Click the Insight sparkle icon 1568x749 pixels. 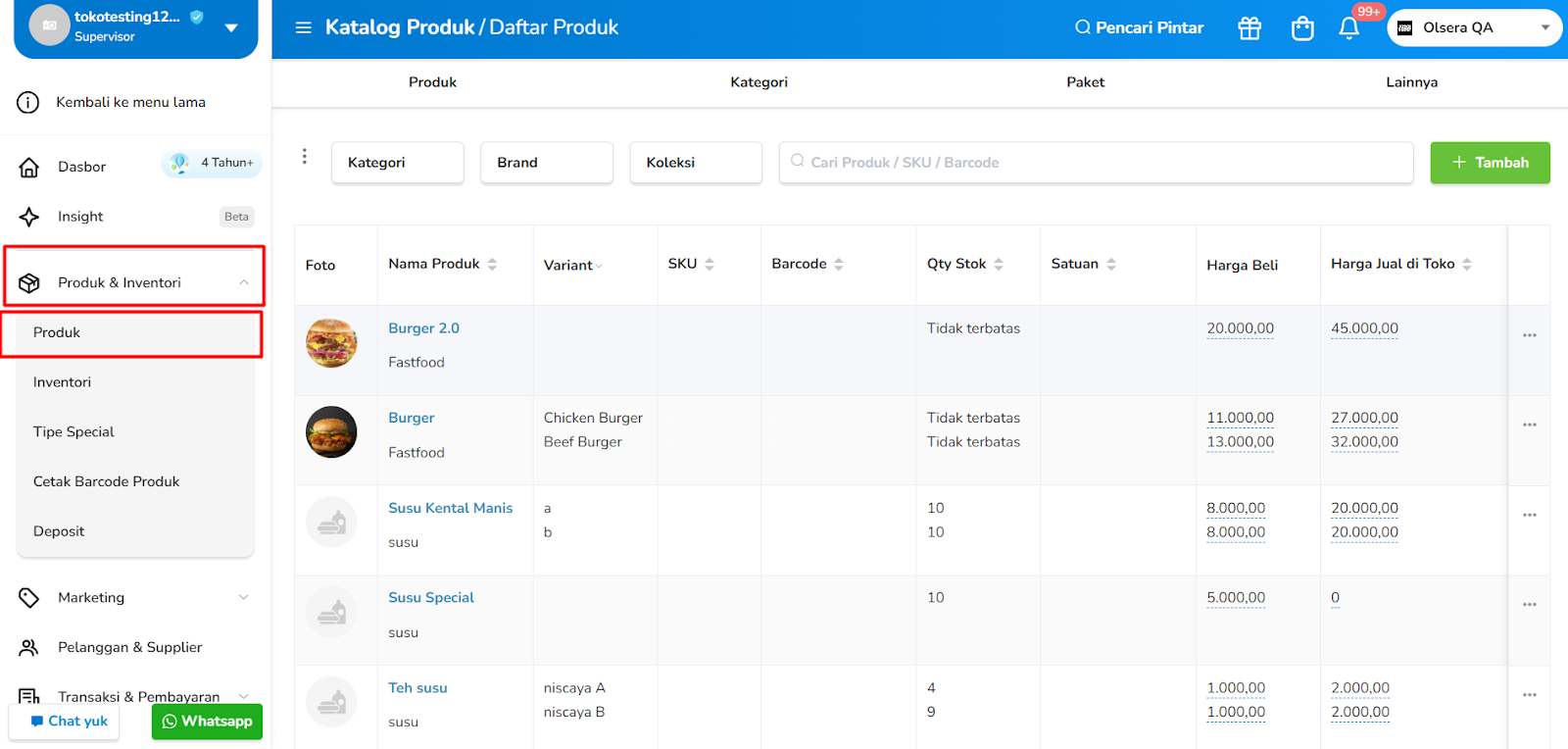point(29,217)
